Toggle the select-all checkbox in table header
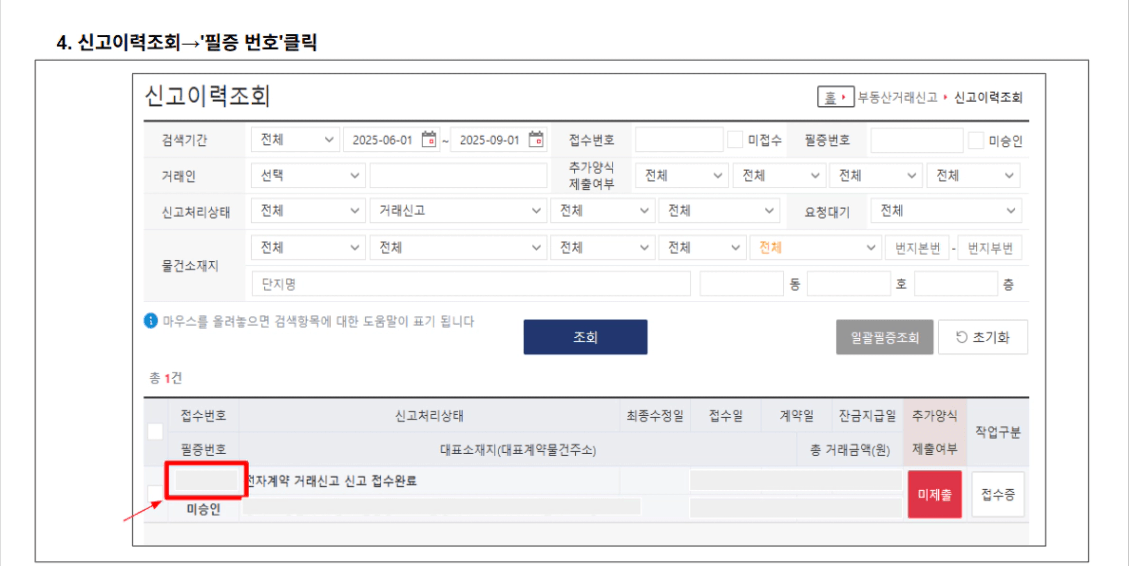The height and width of the screenshot is (566, 1129). (155, 432)
